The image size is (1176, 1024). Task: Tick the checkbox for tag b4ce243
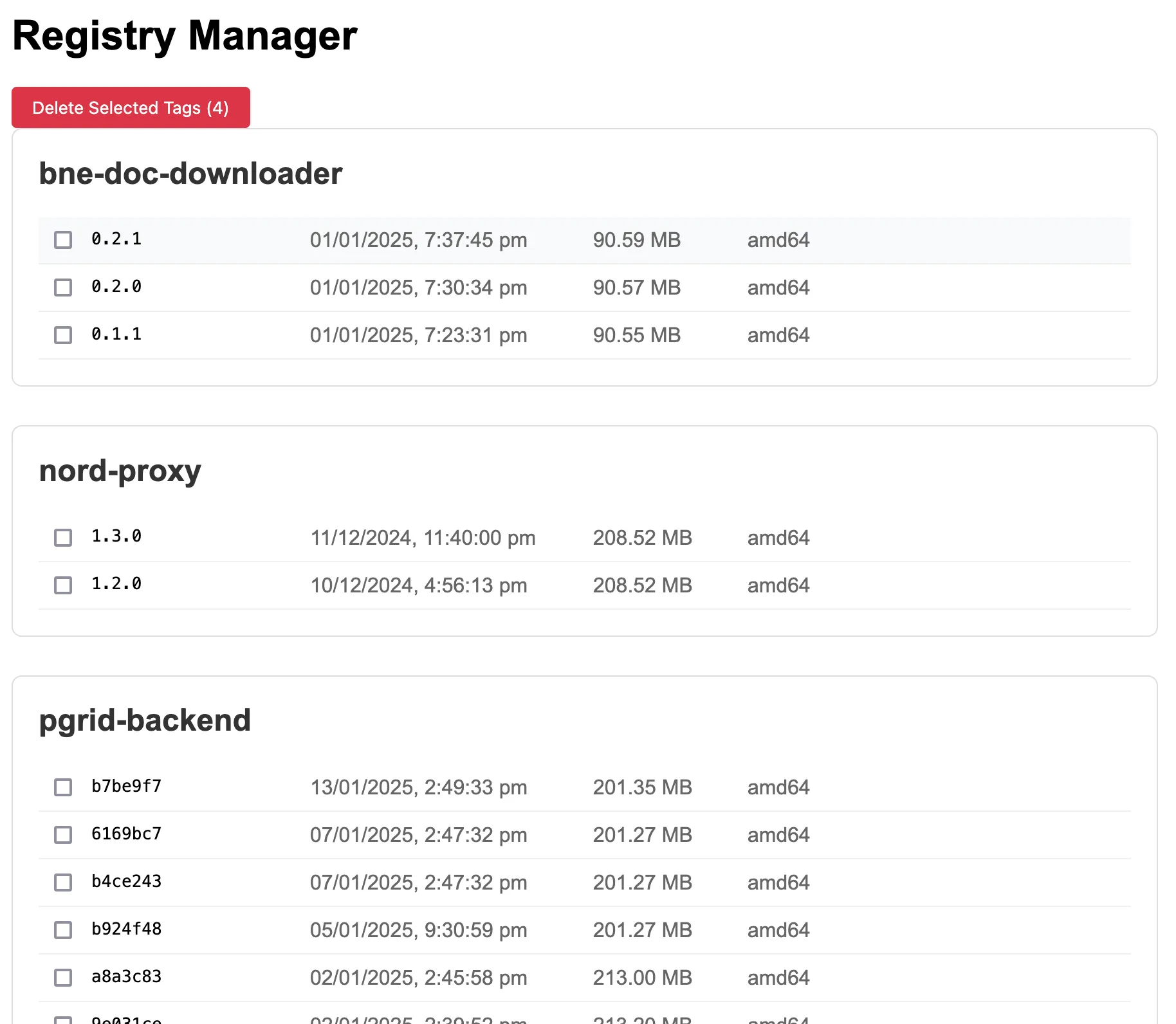click(x=62, y=882)
